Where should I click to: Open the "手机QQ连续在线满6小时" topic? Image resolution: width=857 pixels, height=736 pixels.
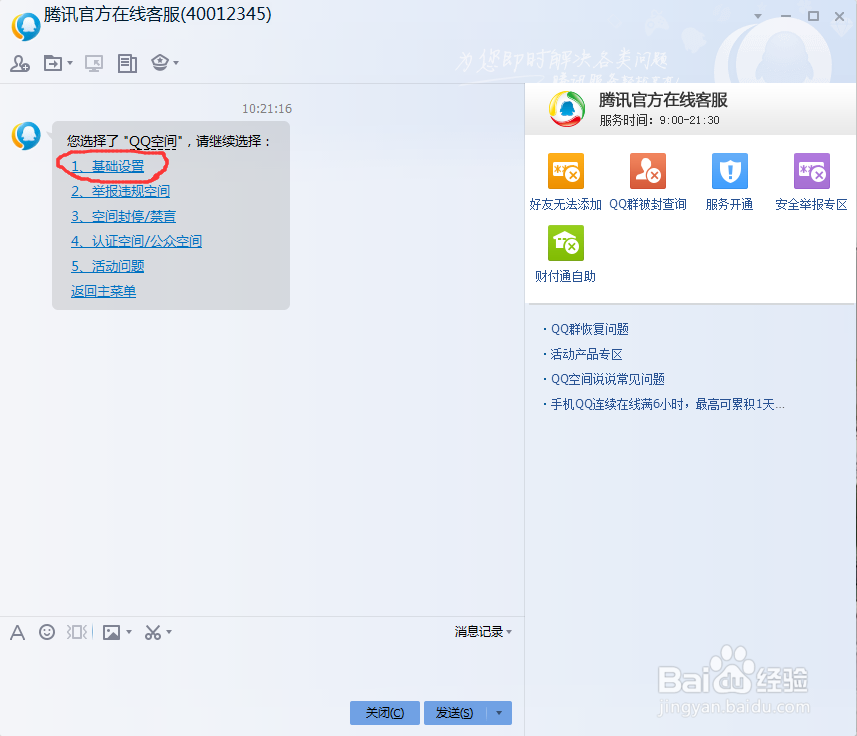[667, 404]
